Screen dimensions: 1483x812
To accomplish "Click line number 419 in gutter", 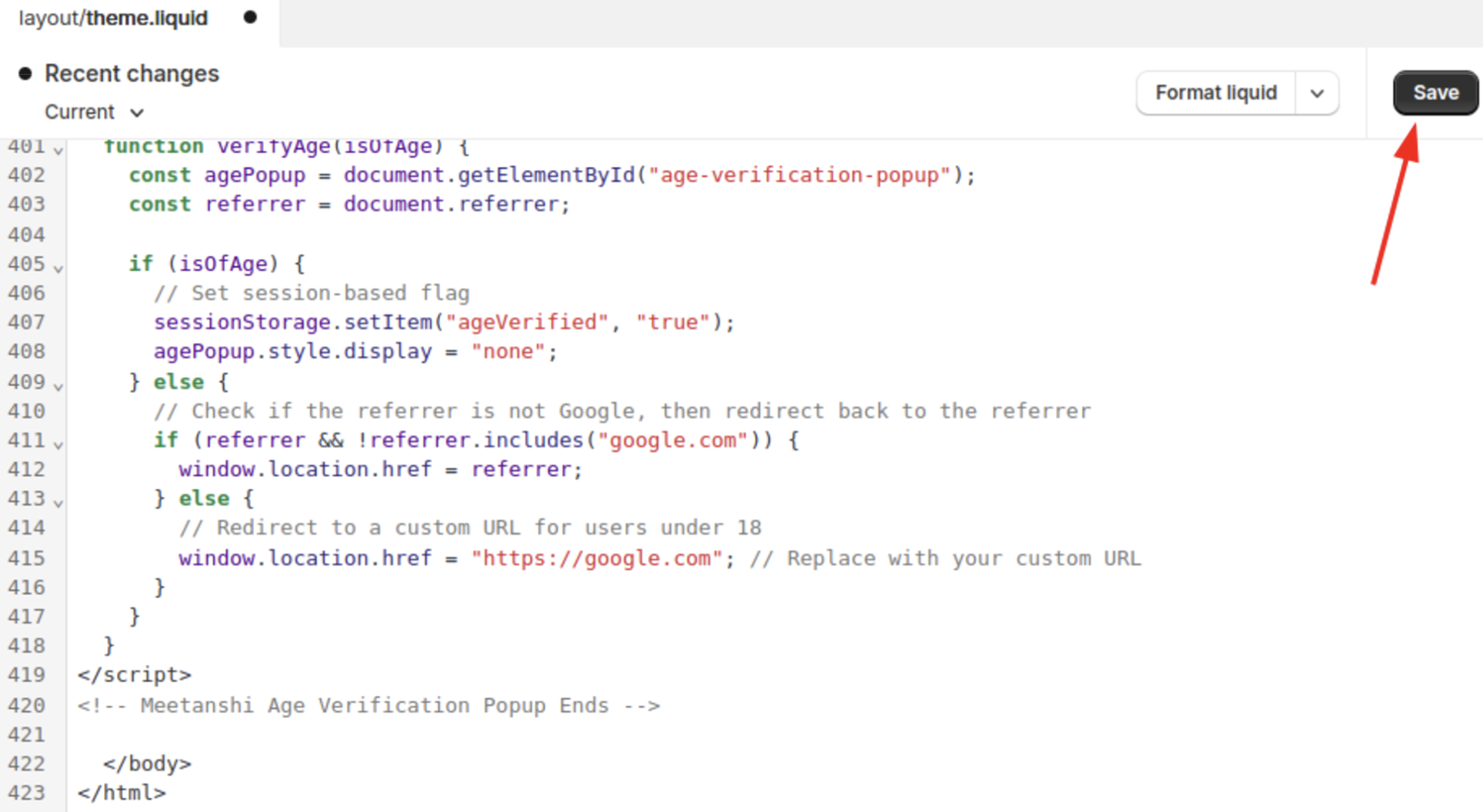I will [x=26, y=675].
